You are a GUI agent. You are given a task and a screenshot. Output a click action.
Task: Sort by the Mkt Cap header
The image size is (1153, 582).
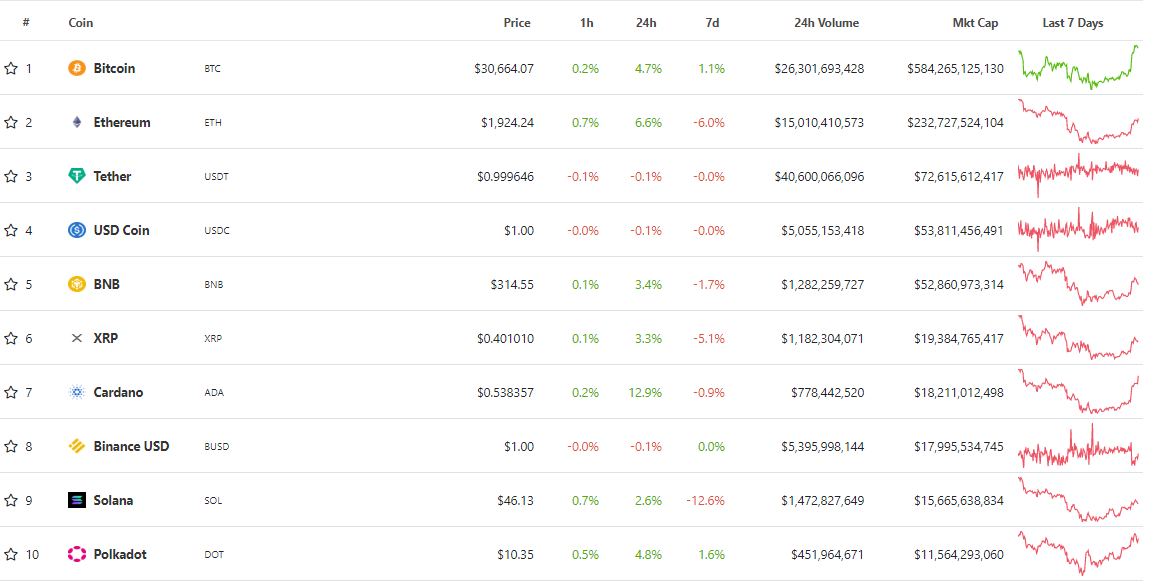(975, 23)
